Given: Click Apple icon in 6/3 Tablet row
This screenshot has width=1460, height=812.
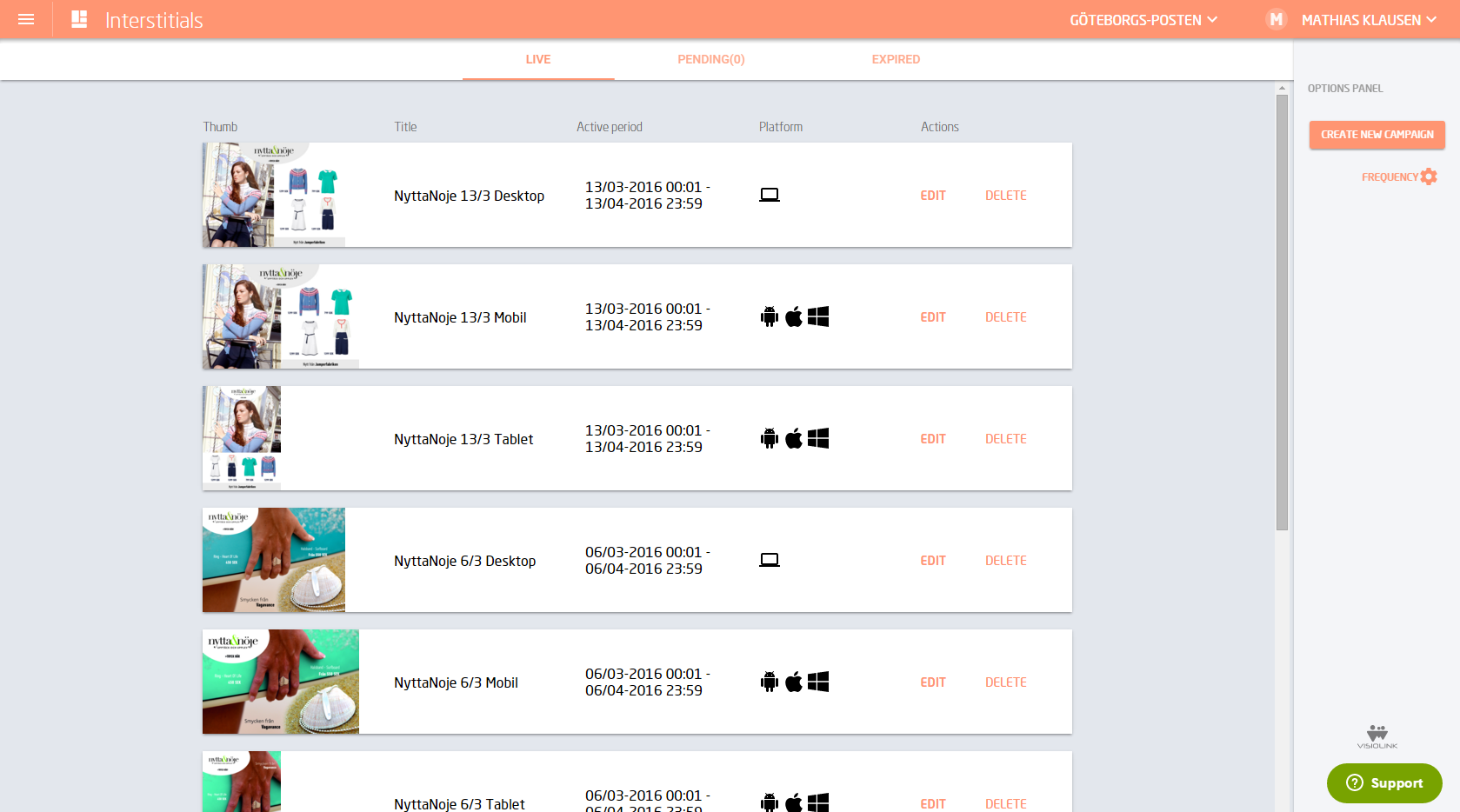Looking at the screenshot, I should click(794, 802).
